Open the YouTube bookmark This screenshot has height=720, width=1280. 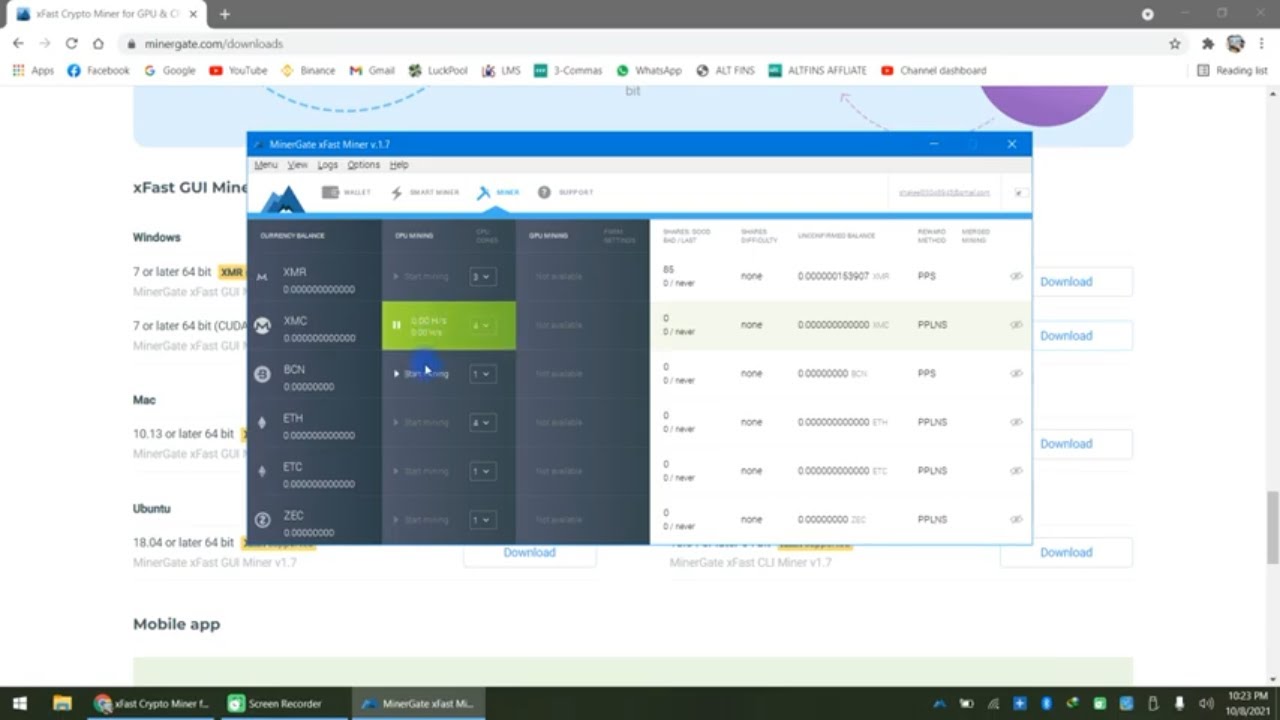coord(238,71)
